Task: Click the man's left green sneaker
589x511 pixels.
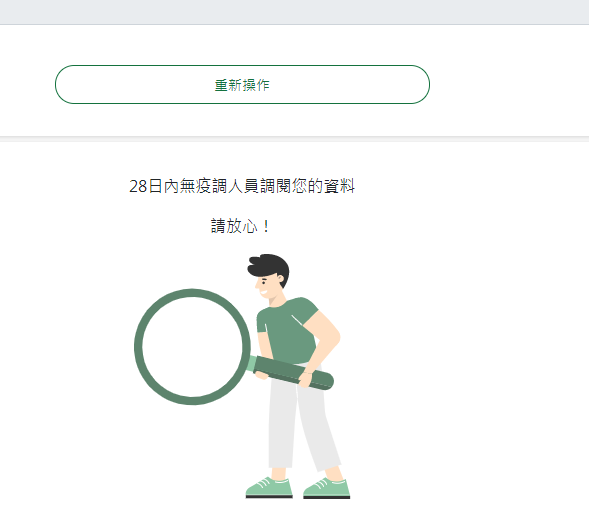Action: (269, 487)
